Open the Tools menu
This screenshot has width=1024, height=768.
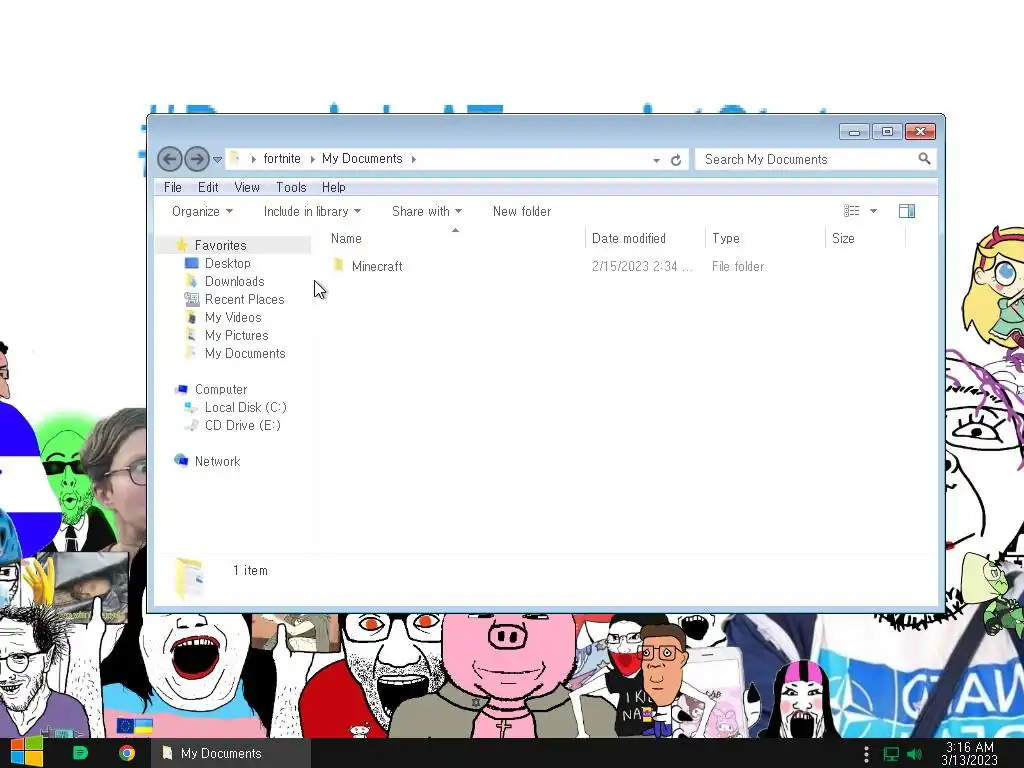tap(291, 187)
